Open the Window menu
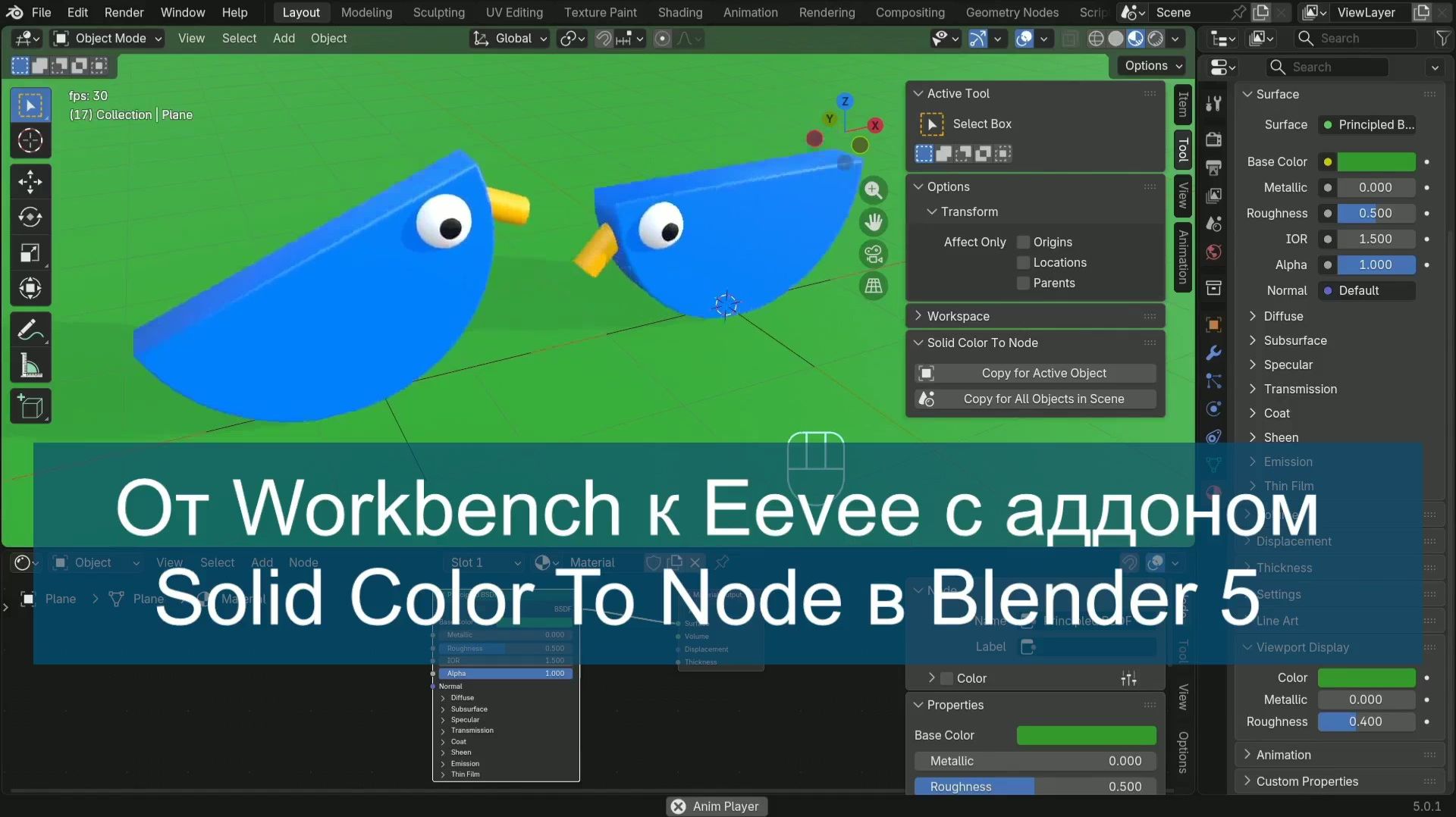Viewport: 1456px width, 817px height. 183,12
